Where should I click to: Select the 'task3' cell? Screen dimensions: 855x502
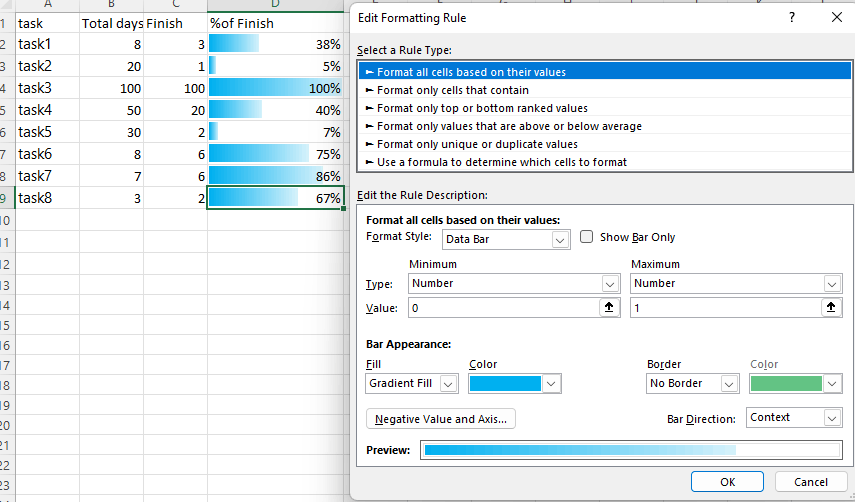click(47, 88)
